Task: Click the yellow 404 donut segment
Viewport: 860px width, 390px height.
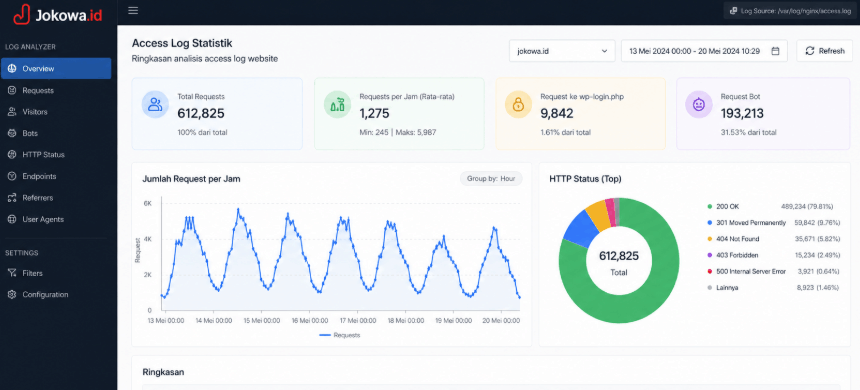Action: coord(598,214)
